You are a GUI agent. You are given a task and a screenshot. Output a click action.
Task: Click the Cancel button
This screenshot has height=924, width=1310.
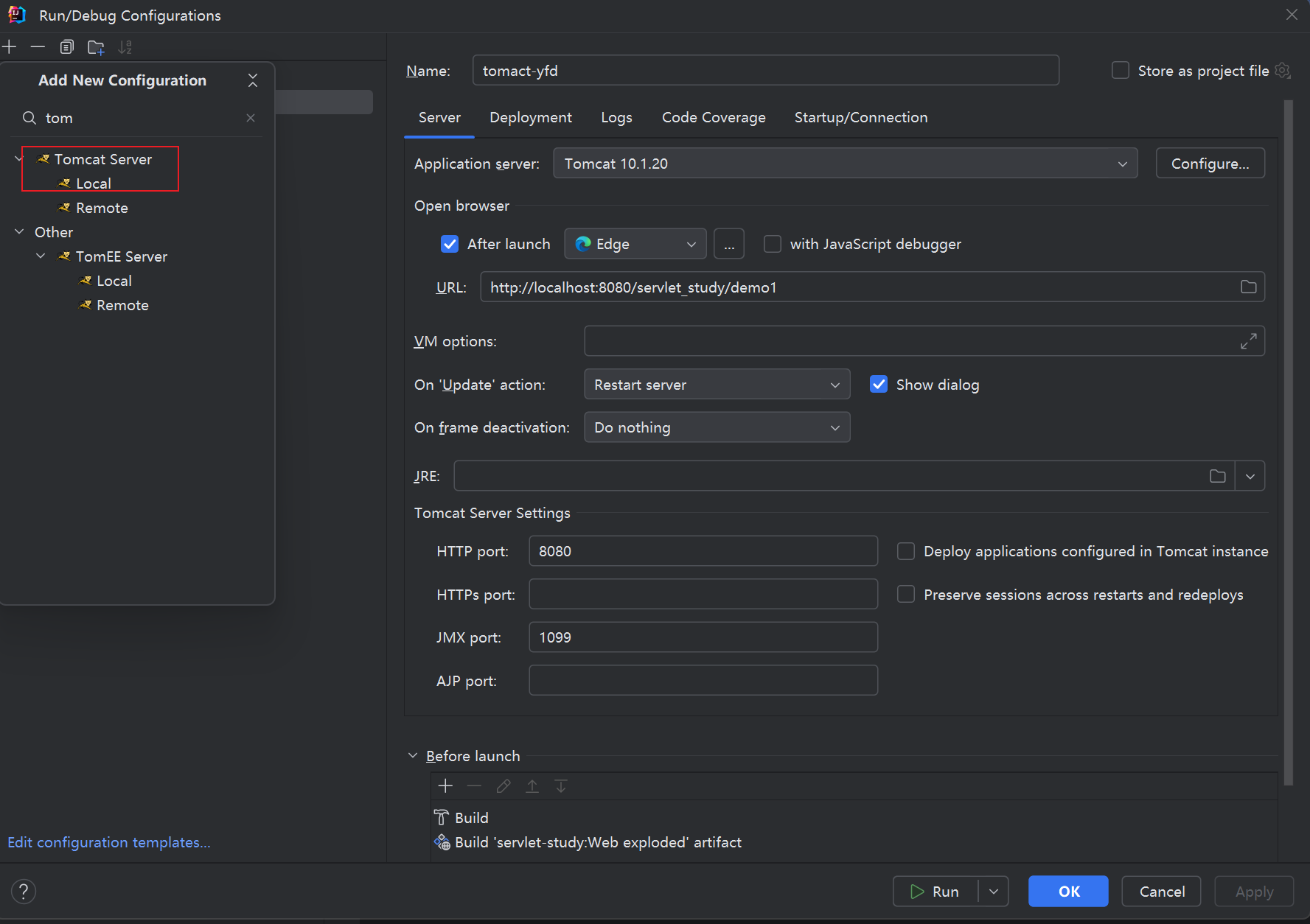pyautogui.click(x=1161, y=892)
